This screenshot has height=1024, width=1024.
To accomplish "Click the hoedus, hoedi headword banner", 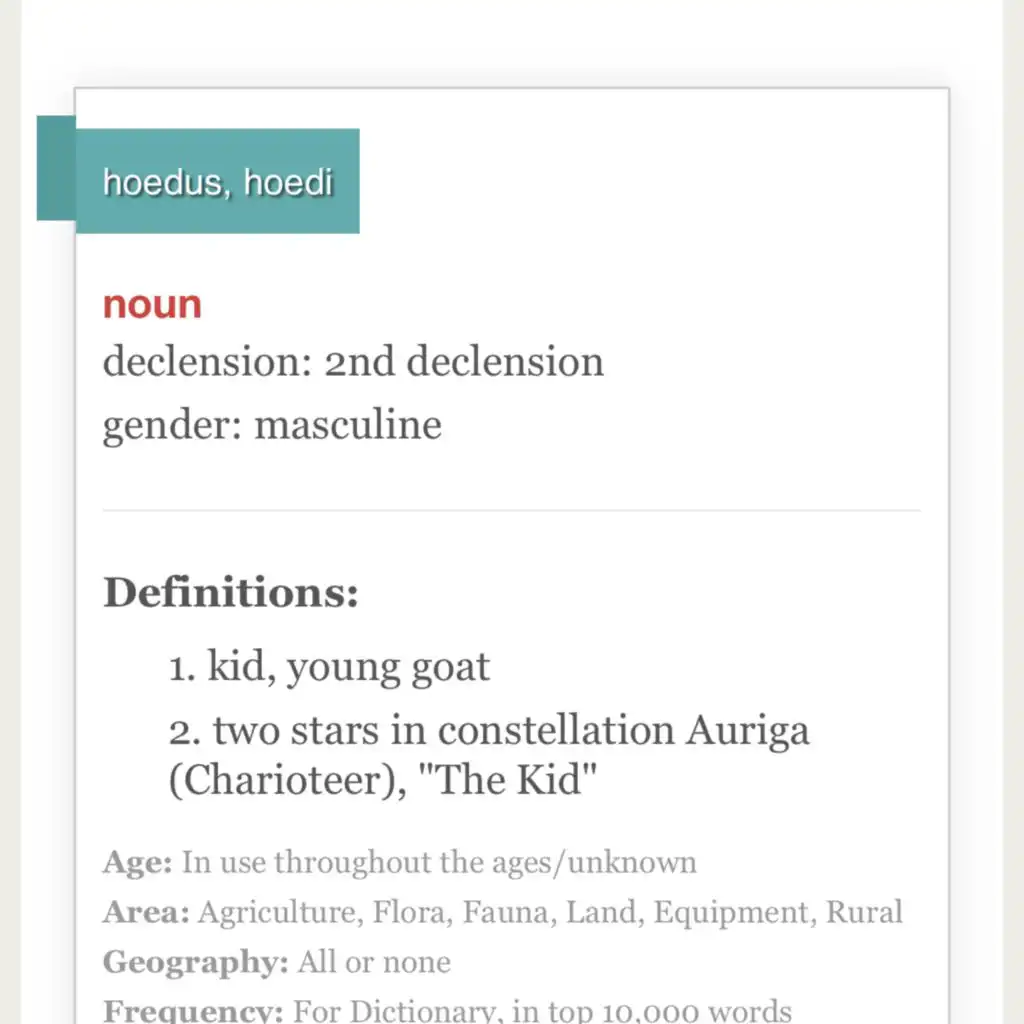I will [217, 181].
